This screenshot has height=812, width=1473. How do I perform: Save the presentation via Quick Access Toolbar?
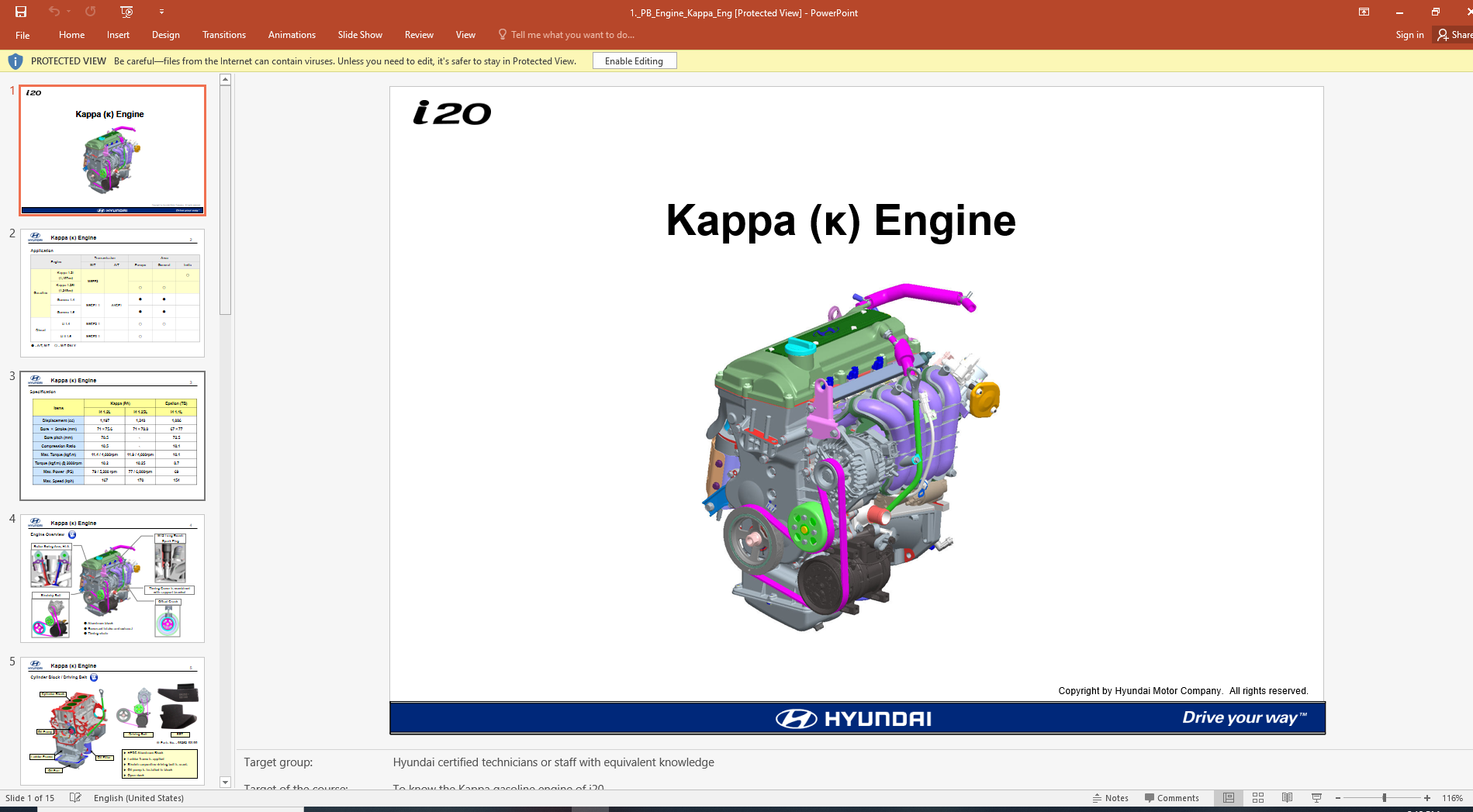(x=20, y=12)
